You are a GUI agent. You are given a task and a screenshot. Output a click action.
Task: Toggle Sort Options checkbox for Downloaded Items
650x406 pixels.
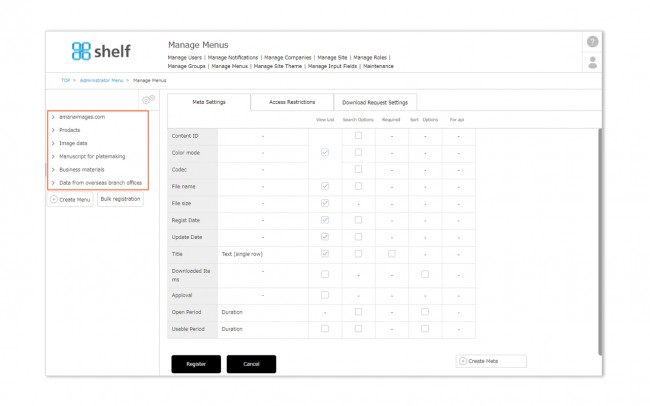425,274
